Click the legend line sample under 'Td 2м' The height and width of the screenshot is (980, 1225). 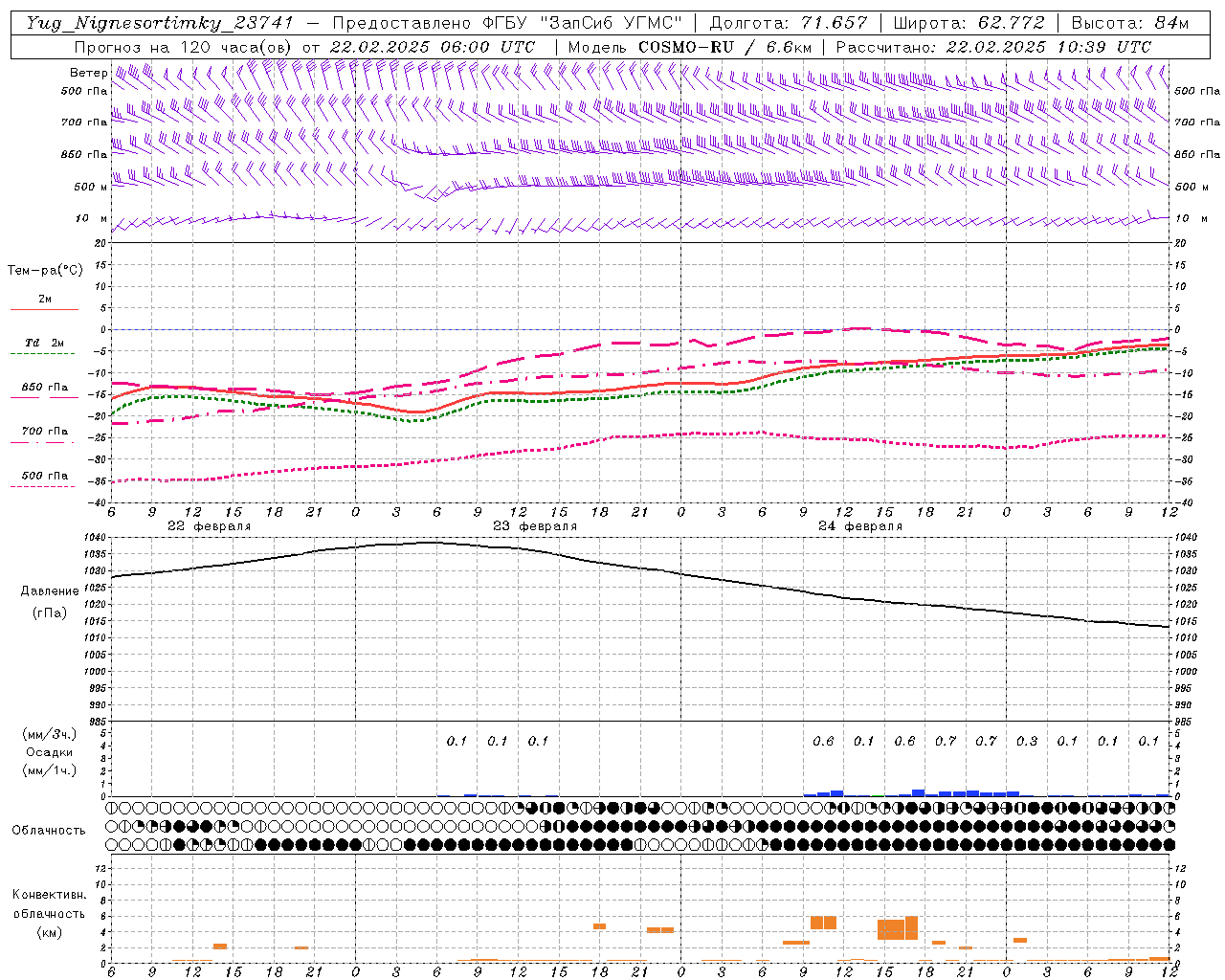pos(43,354)
